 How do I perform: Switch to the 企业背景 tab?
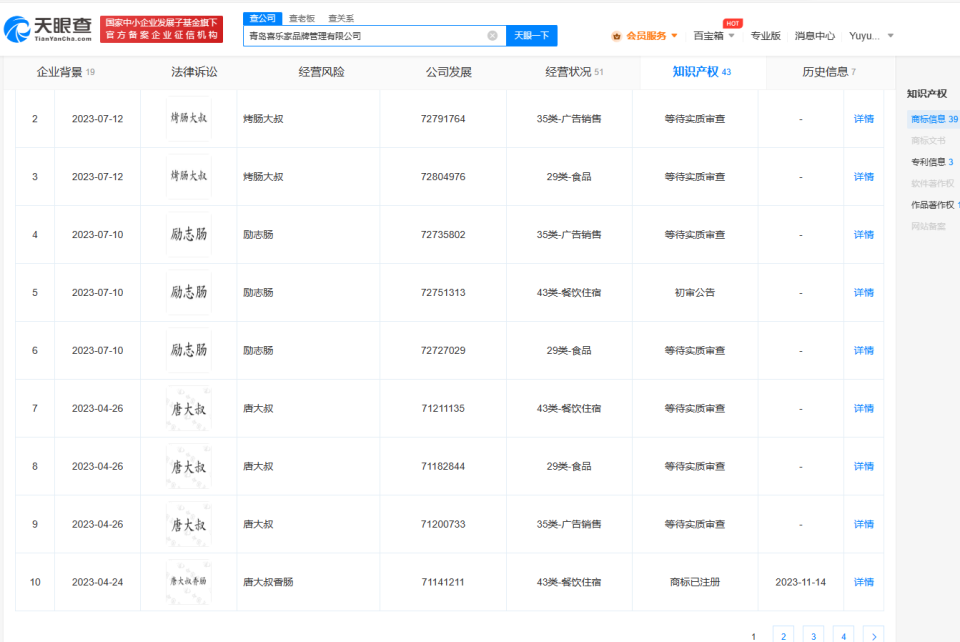60,72
